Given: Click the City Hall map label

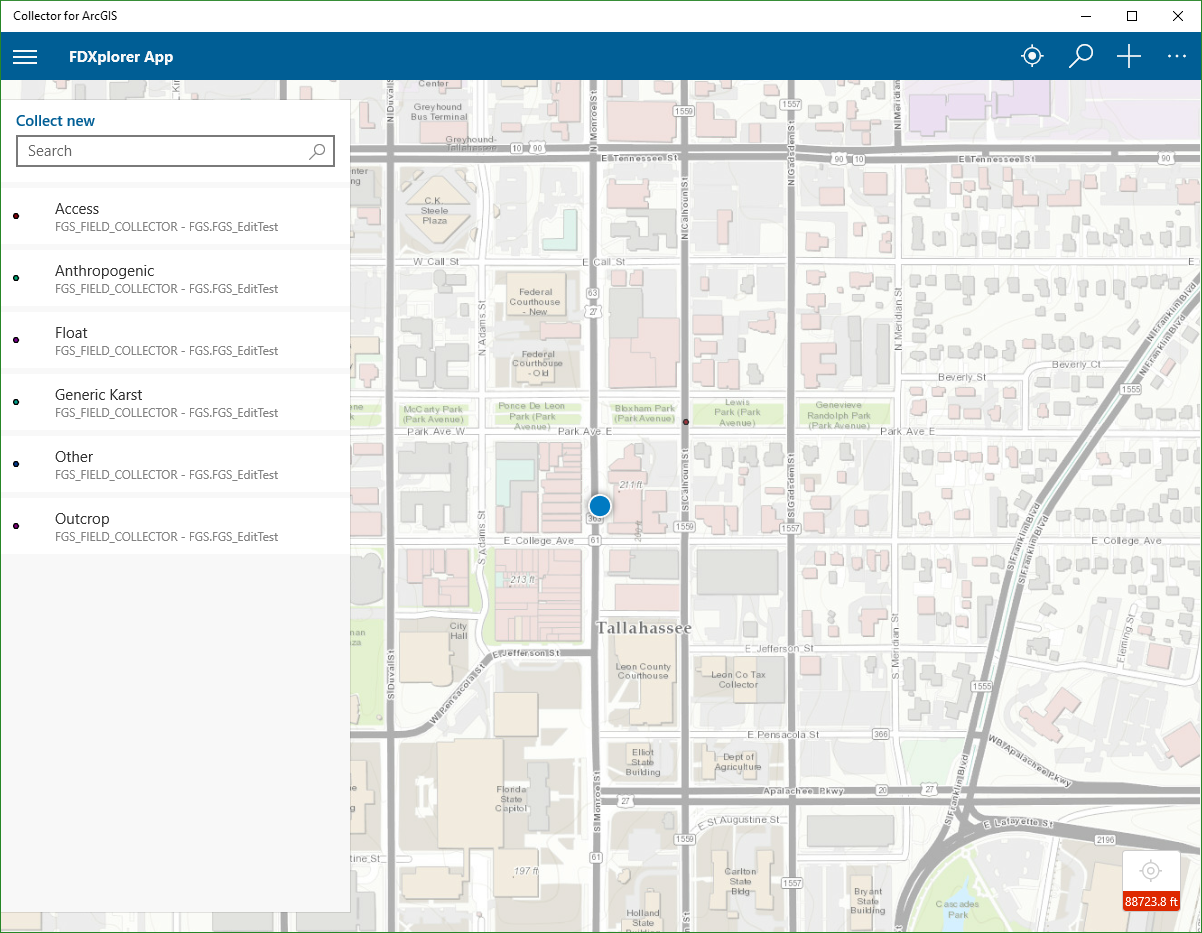Looking at the screenshot, I should coord(458,631).
